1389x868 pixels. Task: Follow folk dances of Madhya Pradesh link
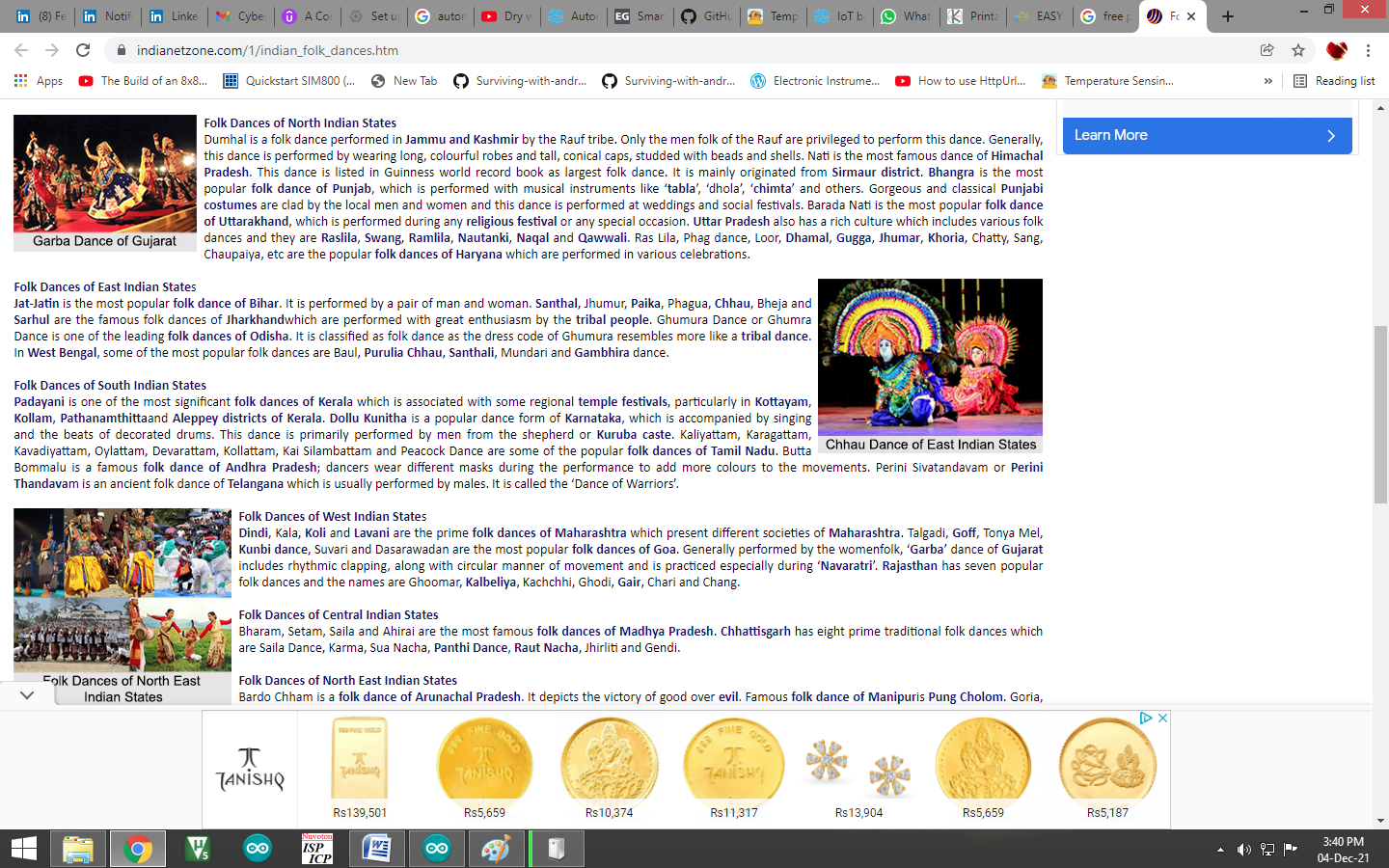coord(625,632)
